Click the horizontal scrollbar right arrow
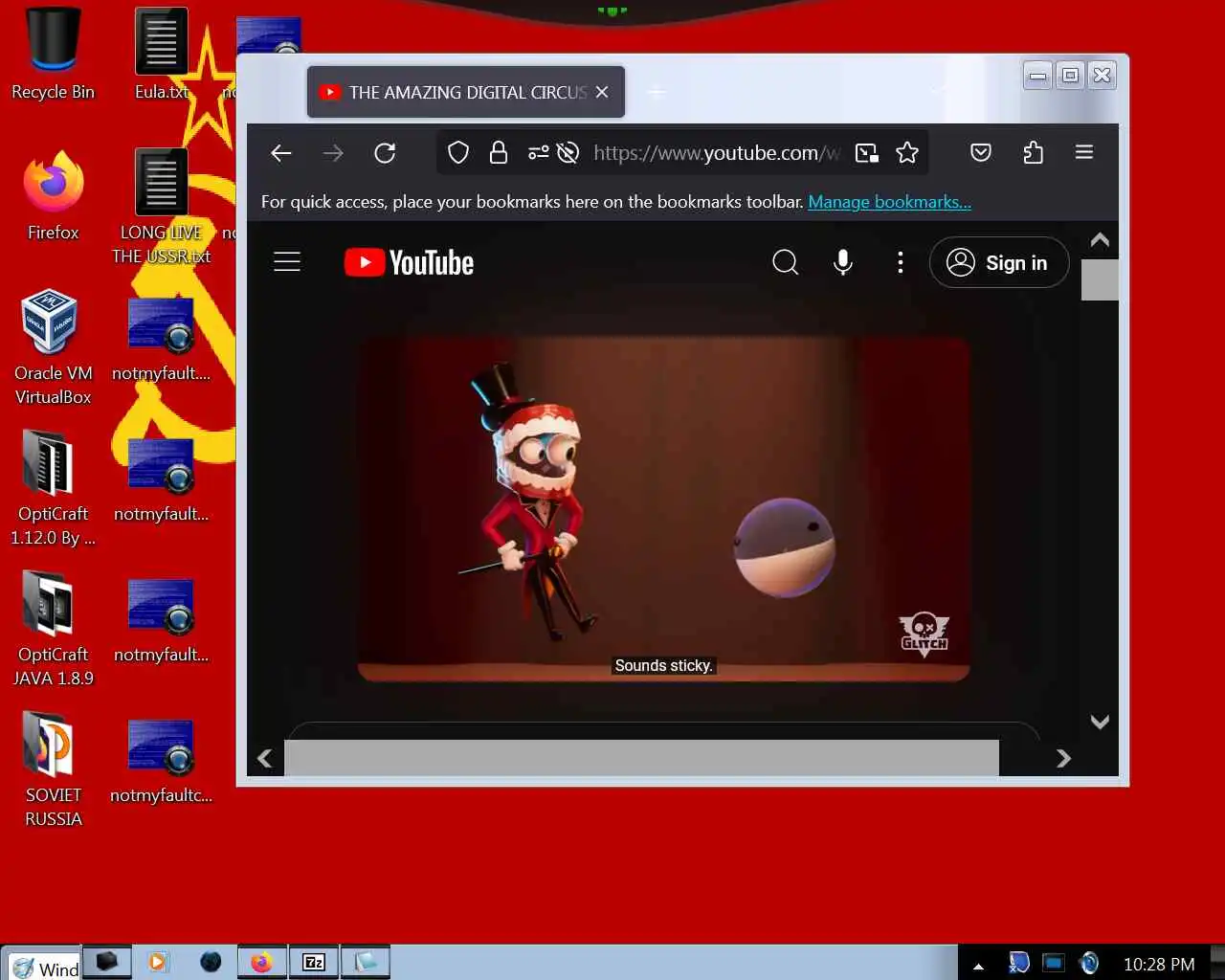This screenshot has height=980, width=1225. click(1063, 759)
